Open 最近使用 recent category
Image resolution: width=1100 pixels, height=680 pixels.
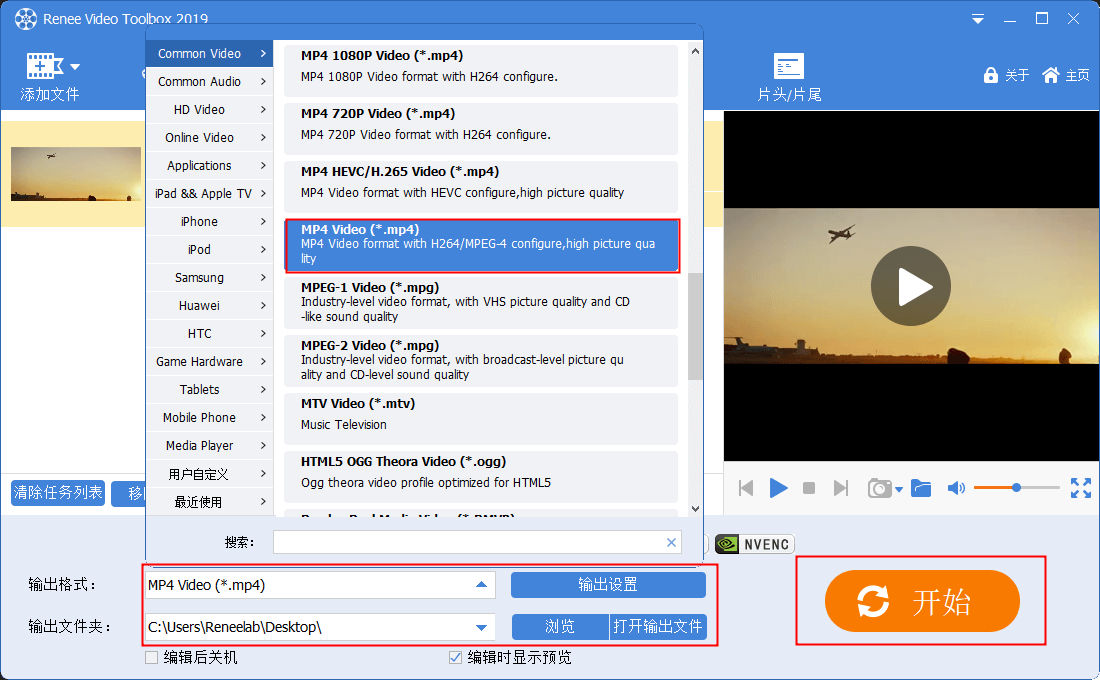210,502
